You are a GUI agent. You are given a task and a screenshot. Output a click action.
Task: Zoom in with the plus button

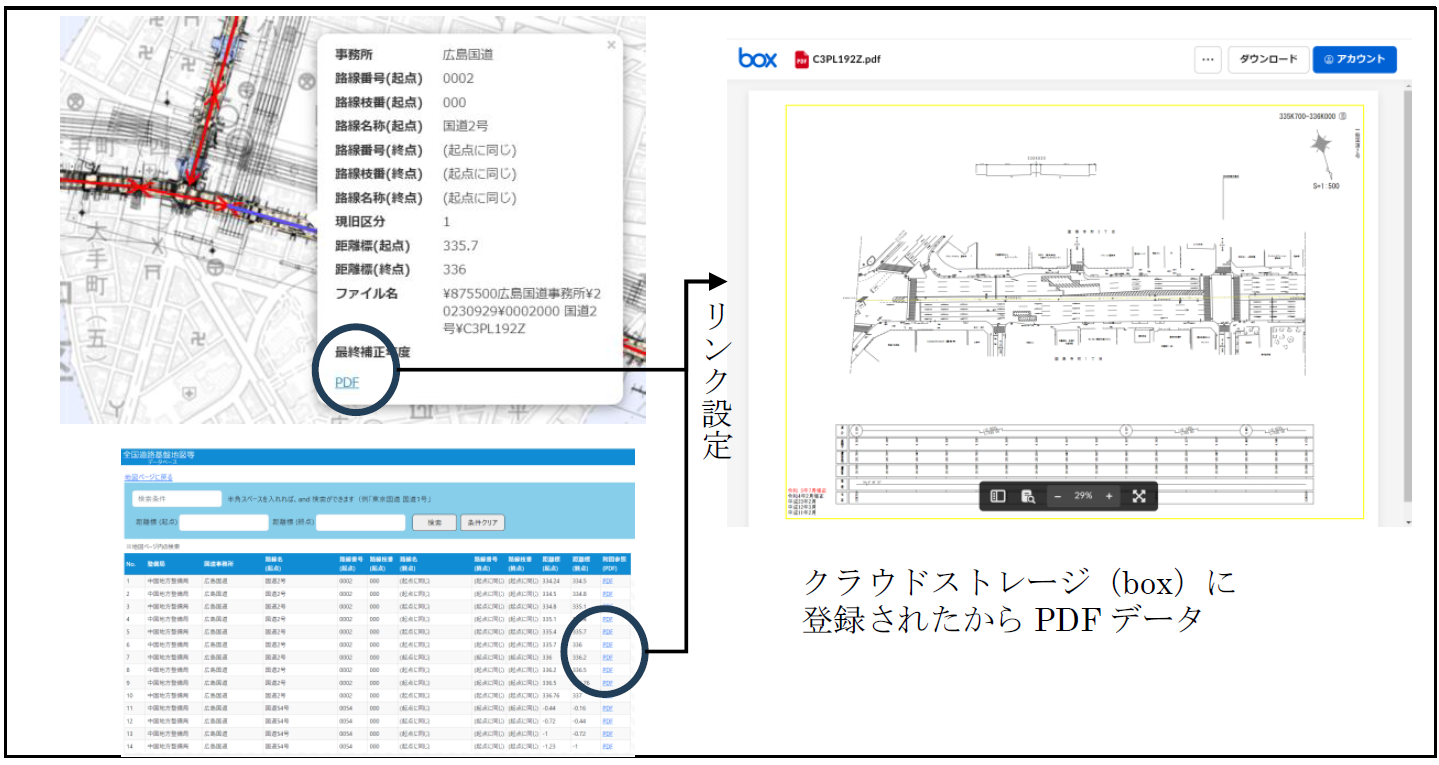1109,496
